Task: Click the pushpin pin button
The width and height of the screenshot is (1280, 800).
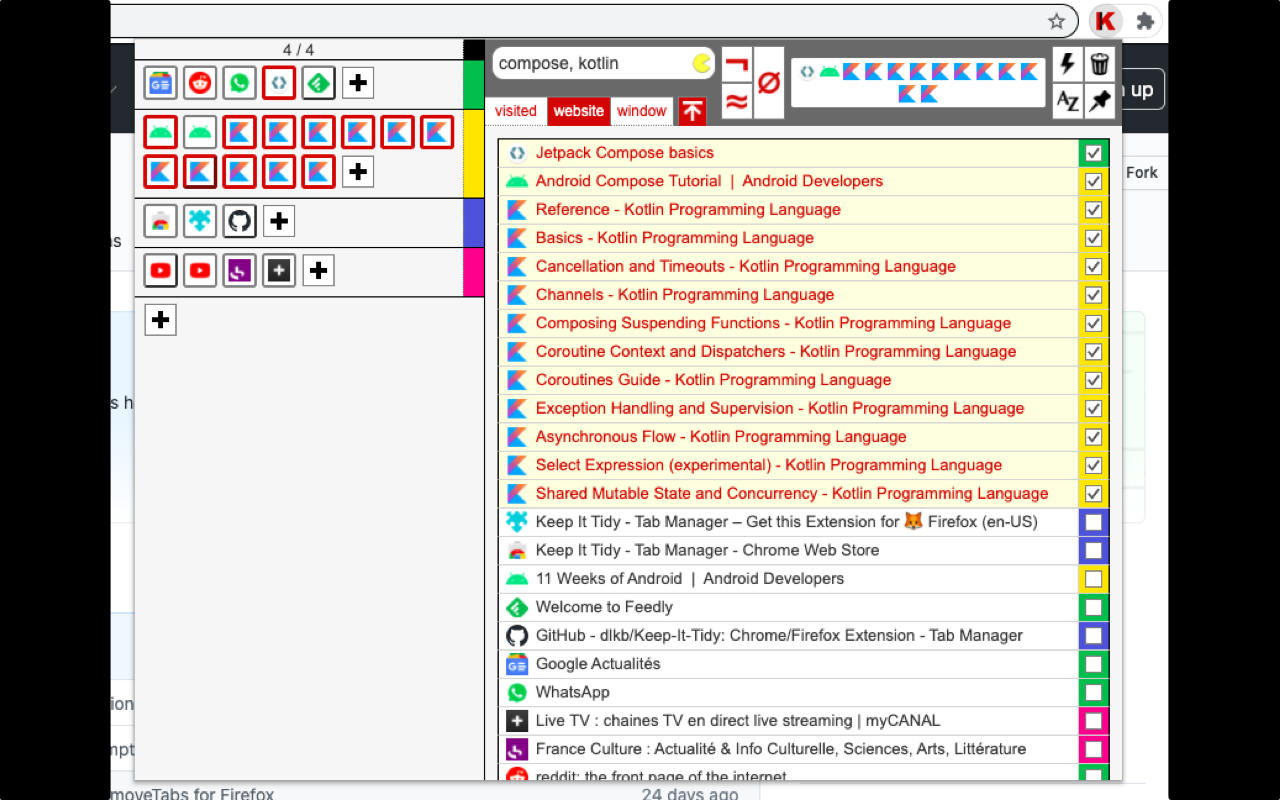Action: (x=1100, y=101)
